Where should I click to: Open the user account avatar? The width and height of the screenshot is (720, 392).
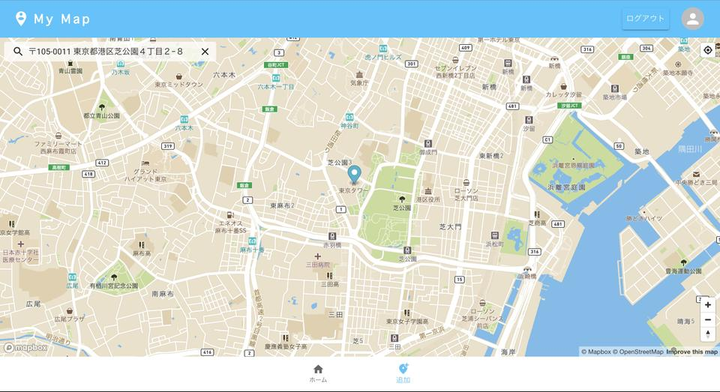(692, 19)
